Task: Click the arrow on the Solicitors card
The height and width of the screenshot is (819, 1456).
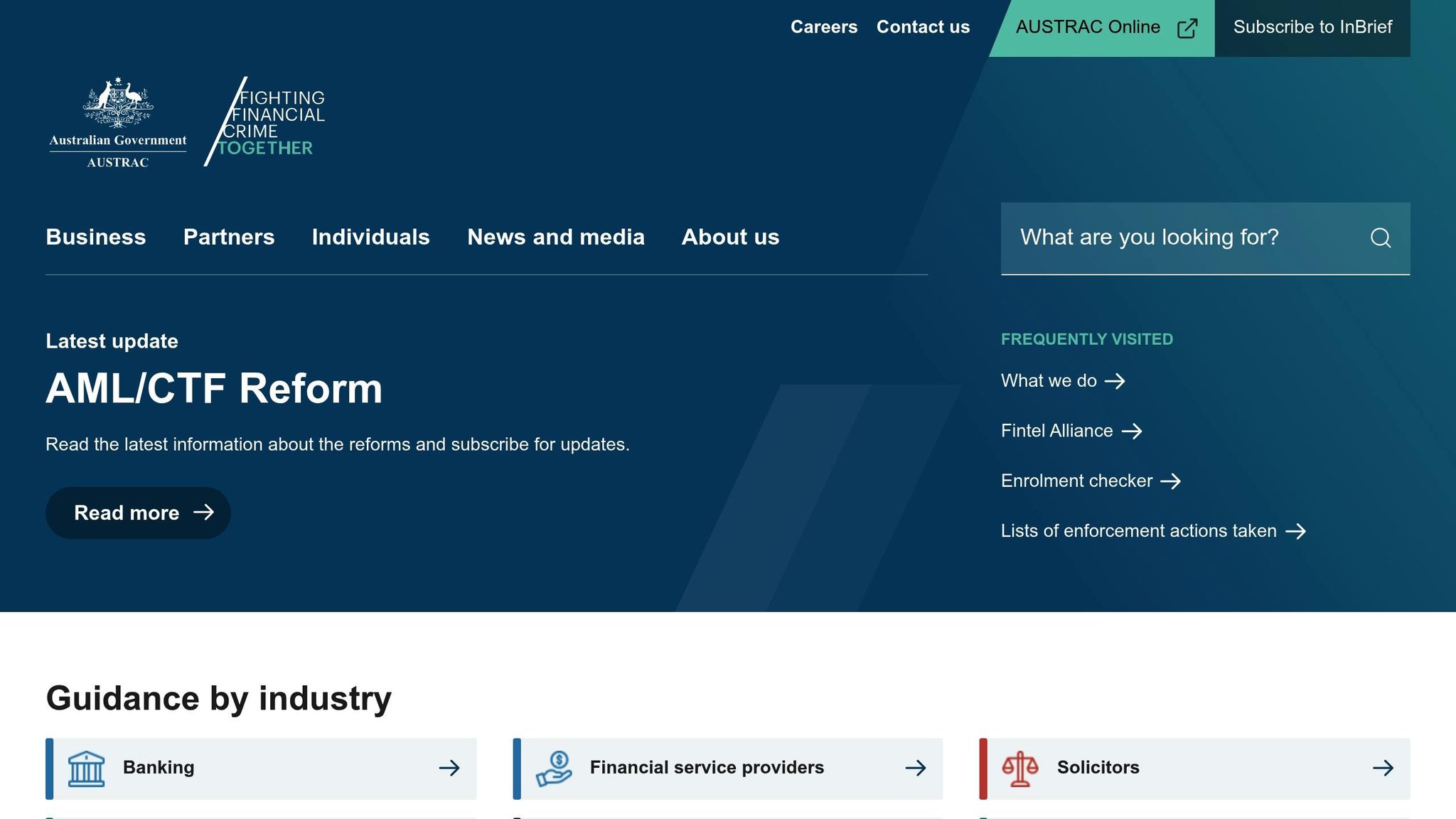Action: (1383, 768)
